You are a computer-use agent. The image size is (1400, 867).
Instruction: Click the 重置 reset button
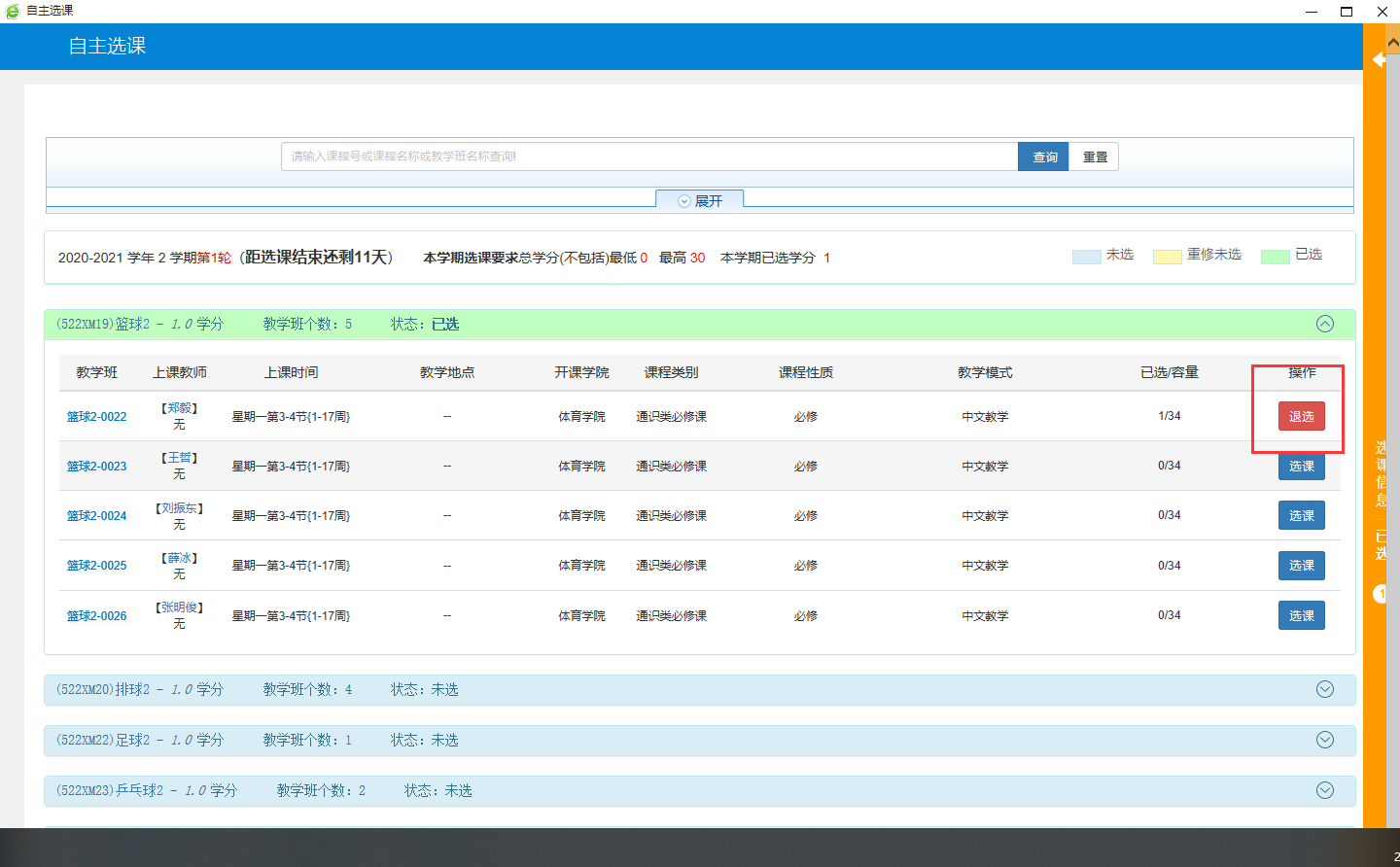(1095, 156)
